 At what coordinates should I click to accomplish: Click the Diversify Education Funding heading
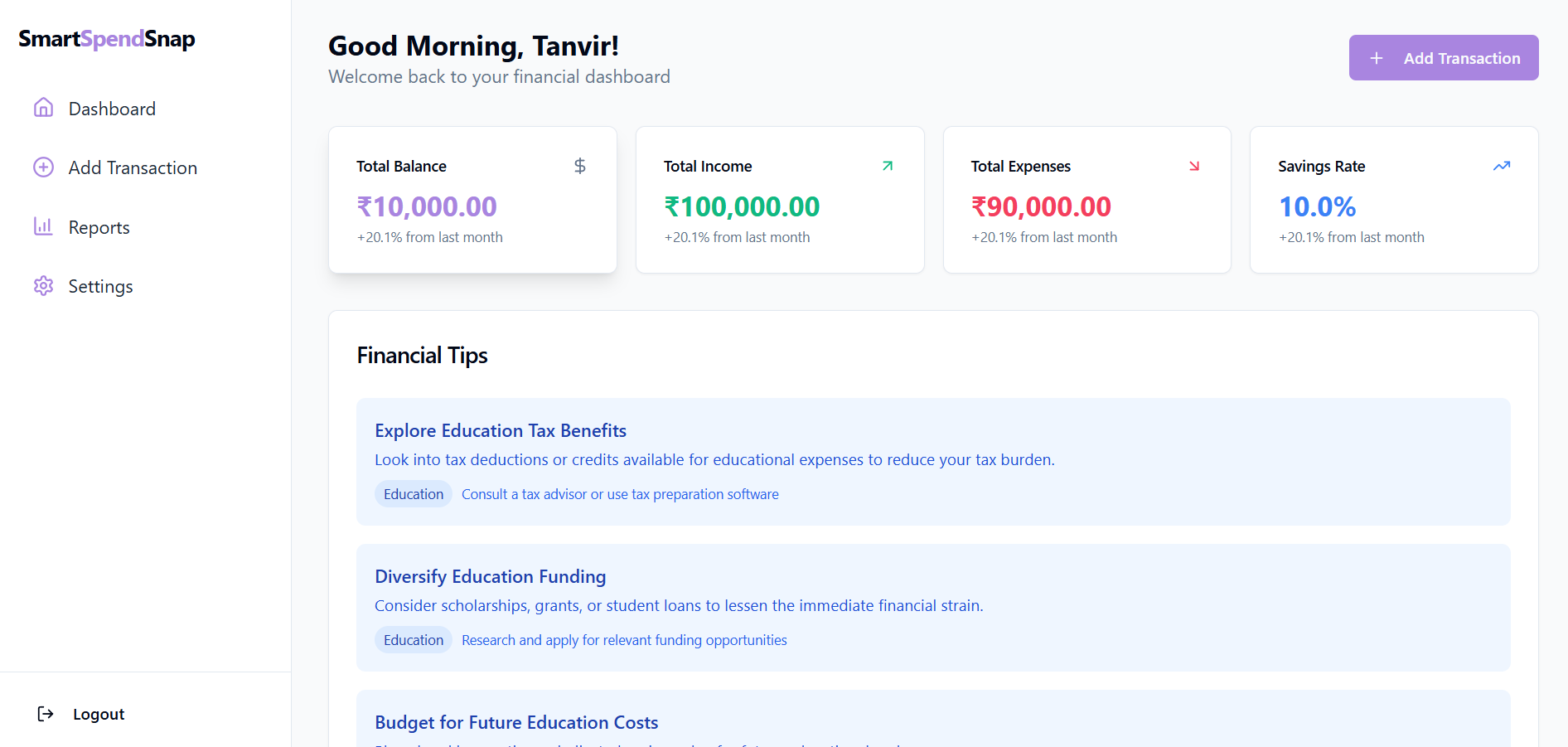pos(490,576)
